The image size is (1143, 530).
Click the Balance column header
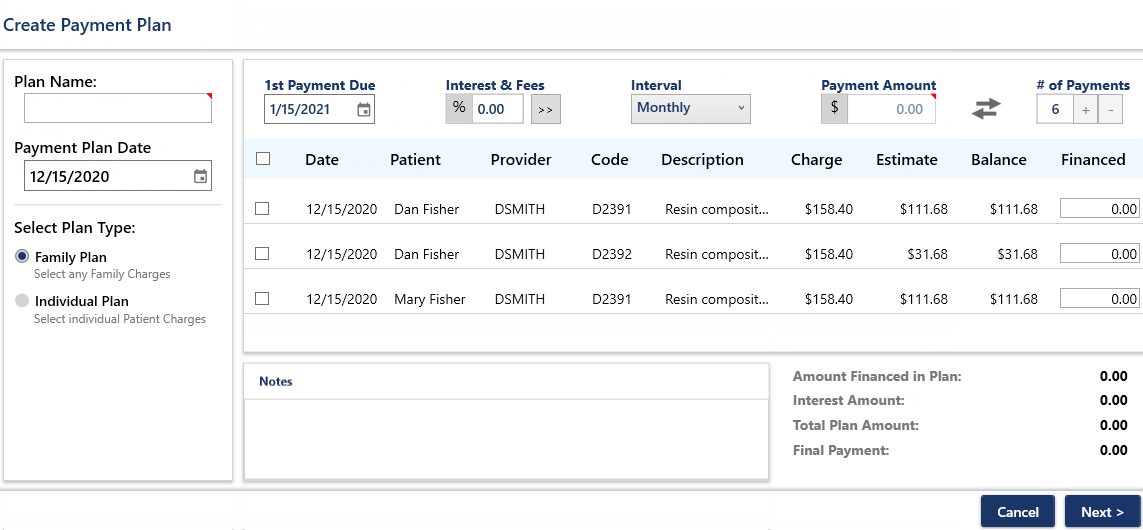coord(998,160)
